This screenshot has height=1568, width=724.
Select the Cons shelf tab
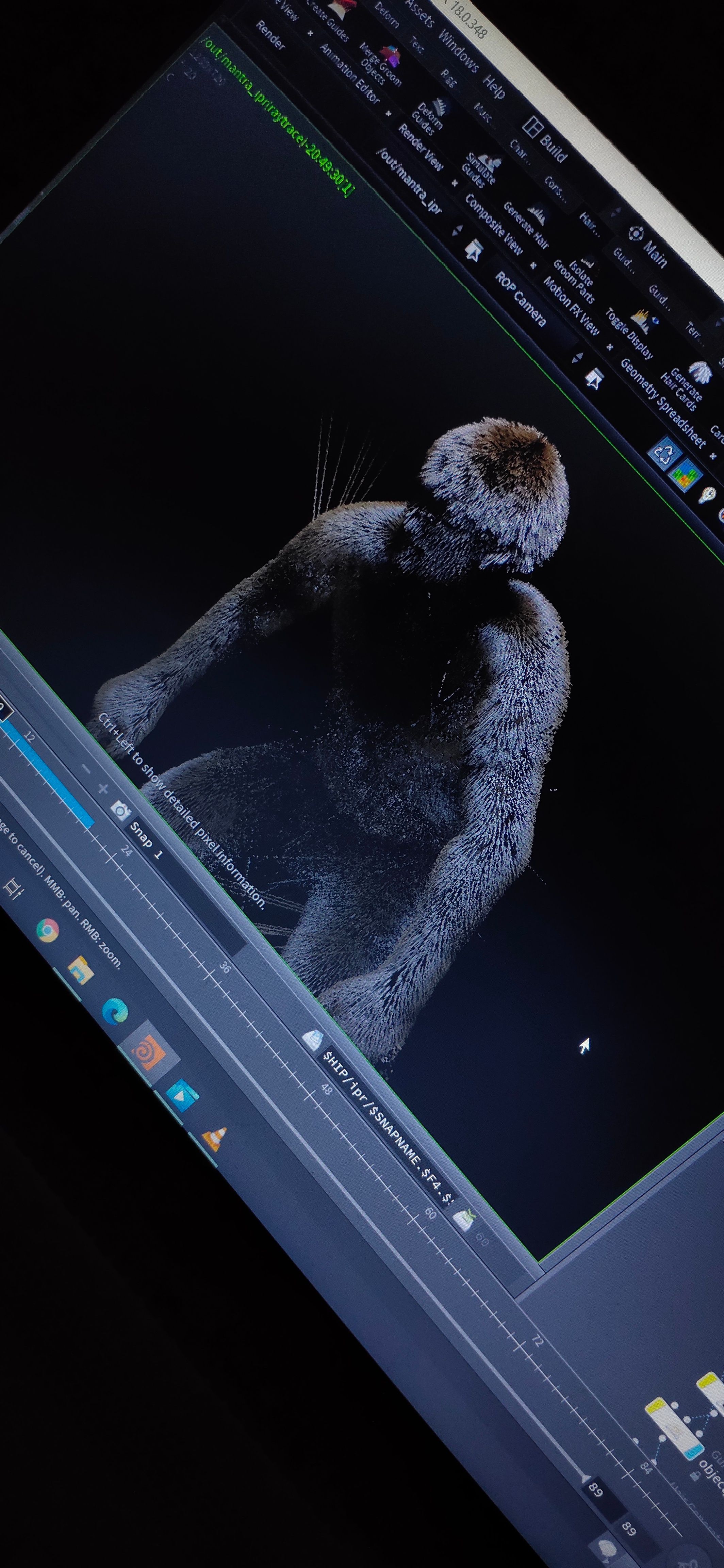[x=556, y=189]
